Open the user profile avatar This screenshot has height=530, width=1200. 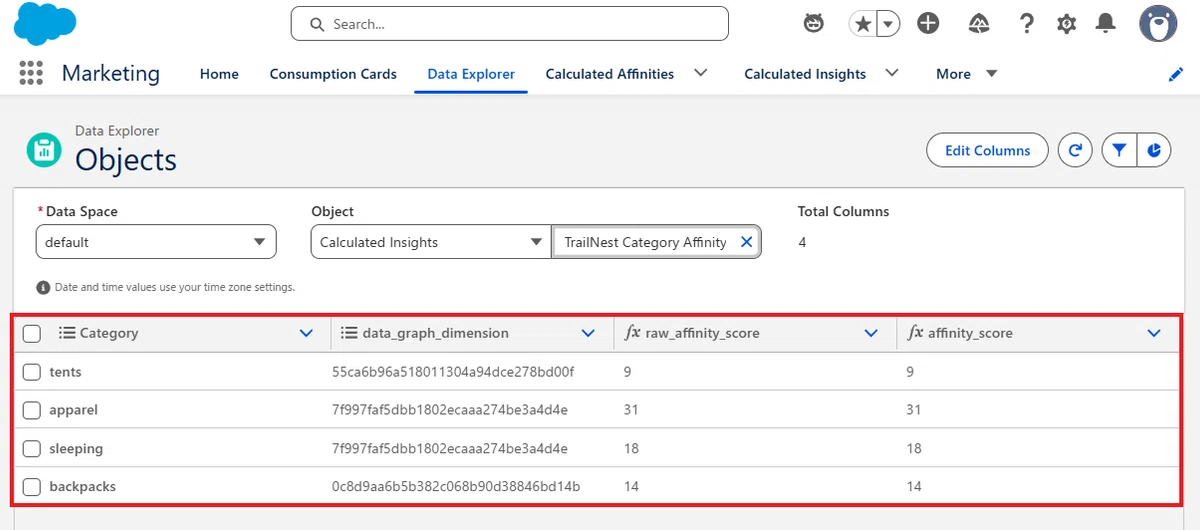click(x=1158, y=23)
